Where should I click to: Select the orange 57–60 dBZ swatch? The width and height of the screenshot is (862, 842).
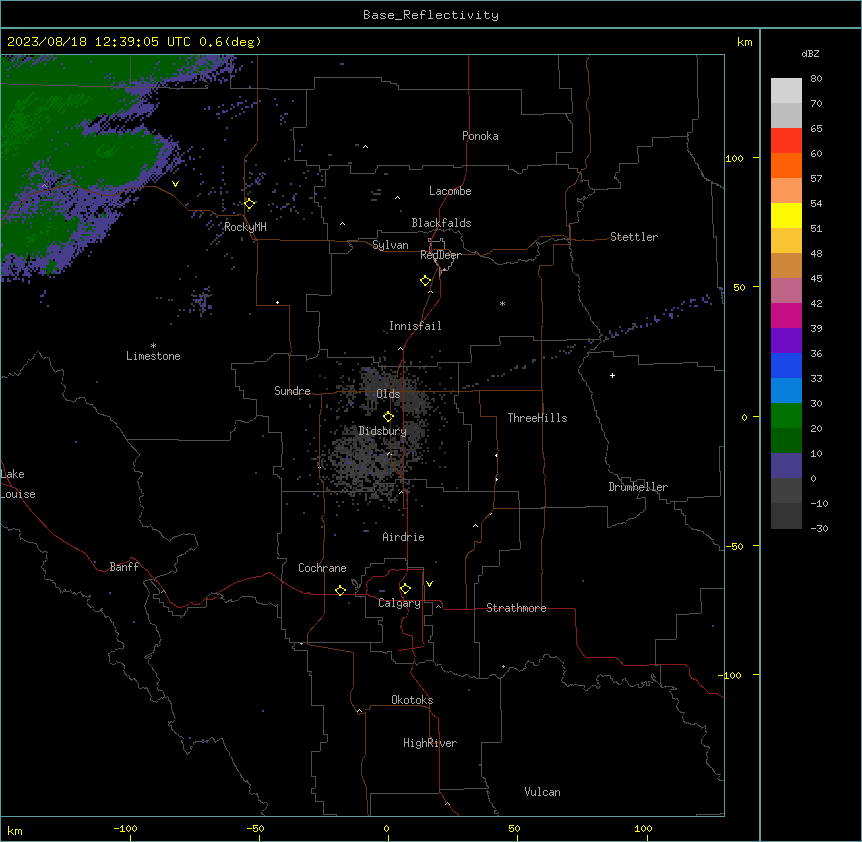click(786, 165)
